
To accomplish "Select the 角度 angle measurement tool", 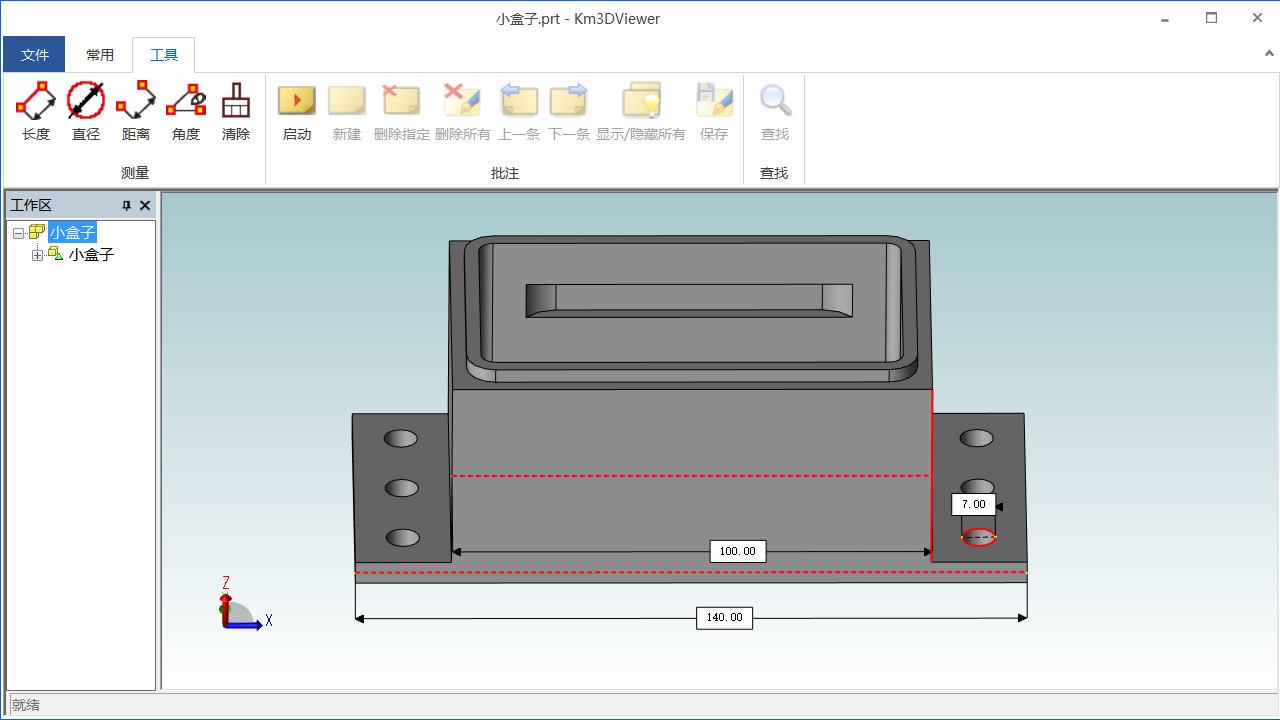I will point(186,111).
